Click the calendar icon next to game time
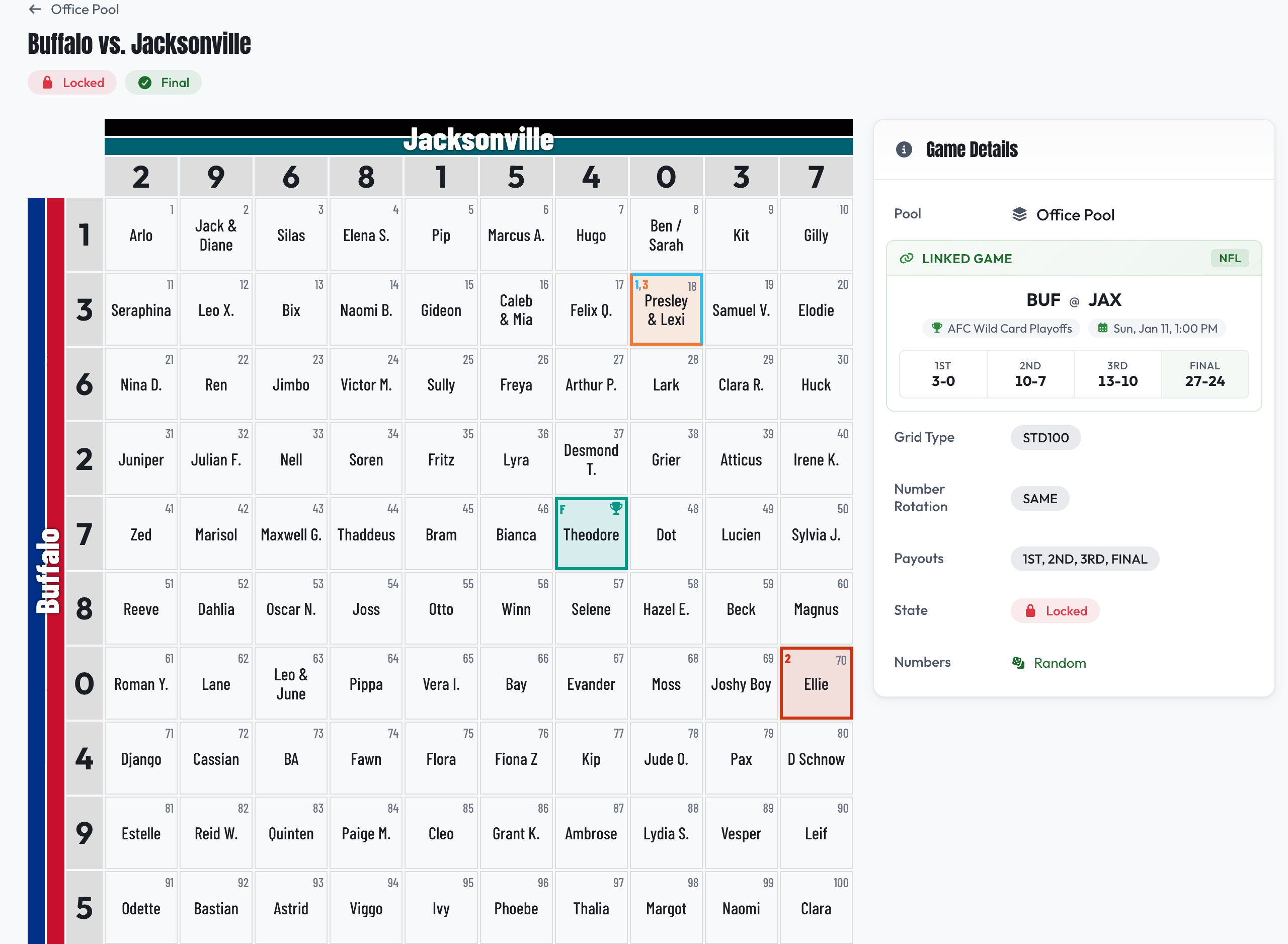Viewport: 1288px width, 944px height. [x=1102, y=328]
